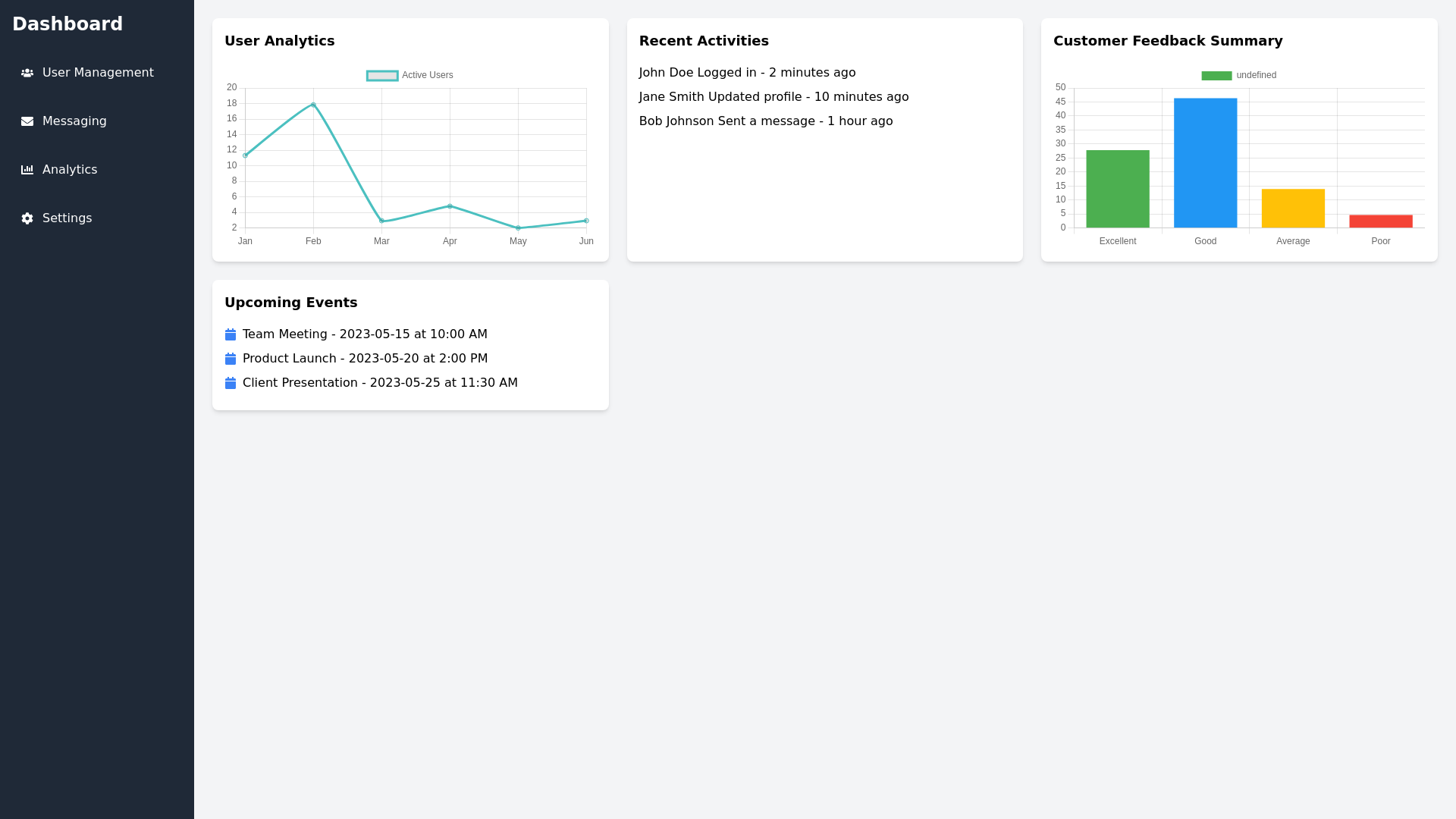The image size is (1456, 819).
Task: Open Messaging from the sidebar menu
Action: click(74, 121)
